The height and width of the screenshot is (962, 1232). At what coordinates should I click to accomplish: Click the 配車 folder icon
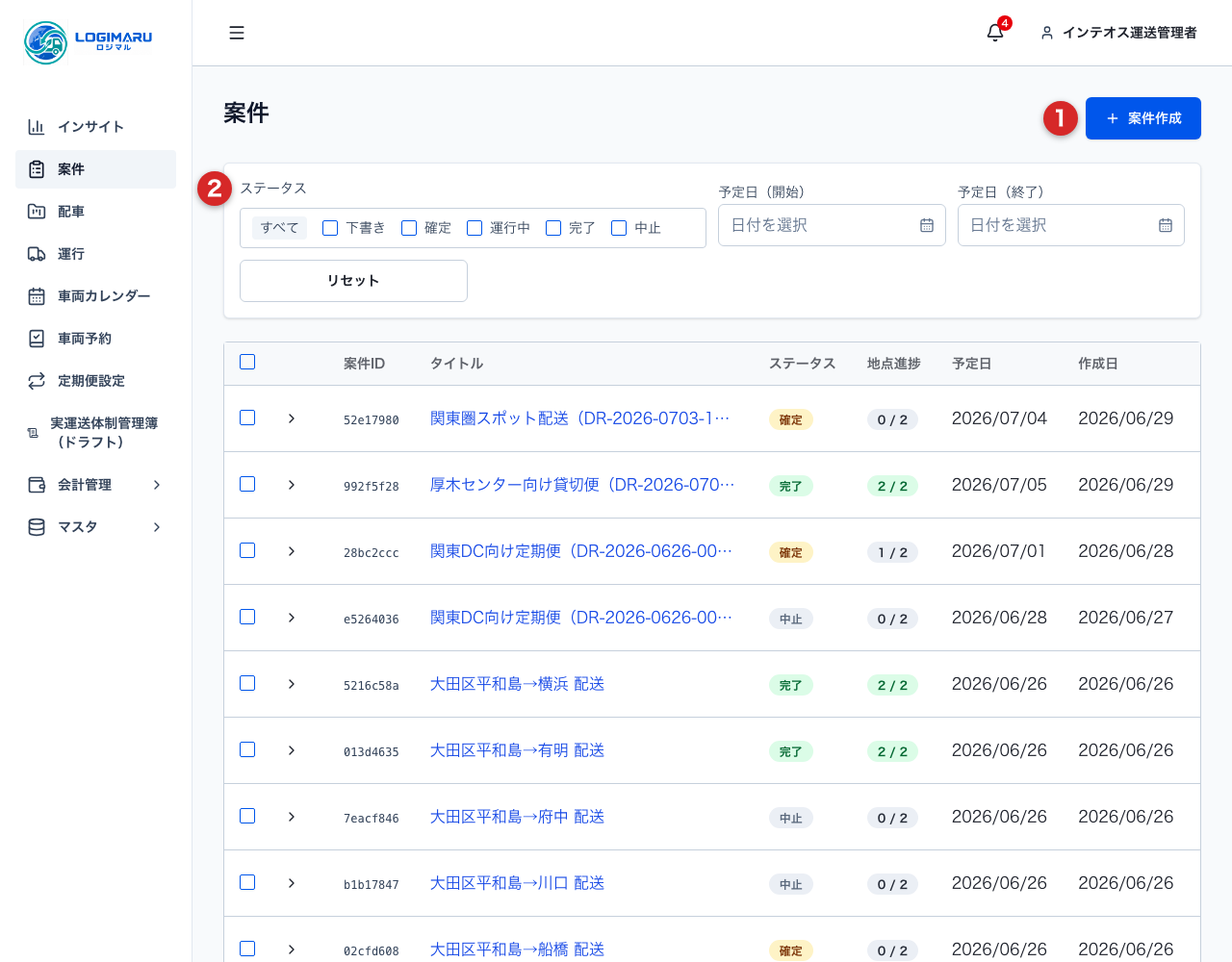click(x=37, y=212)
